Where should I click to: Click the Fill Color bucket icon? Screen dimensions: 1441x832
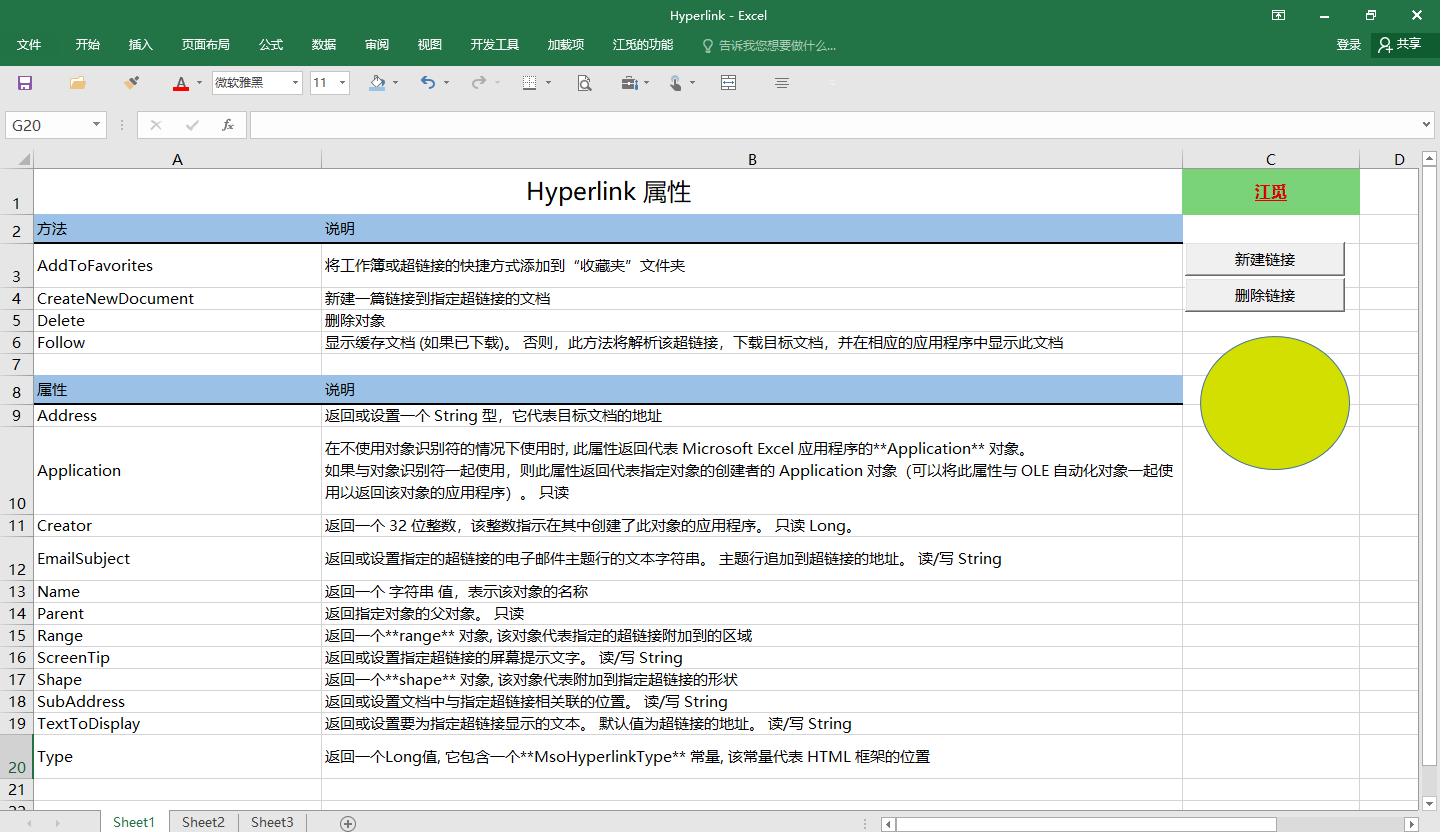click(x=376, y=83)
